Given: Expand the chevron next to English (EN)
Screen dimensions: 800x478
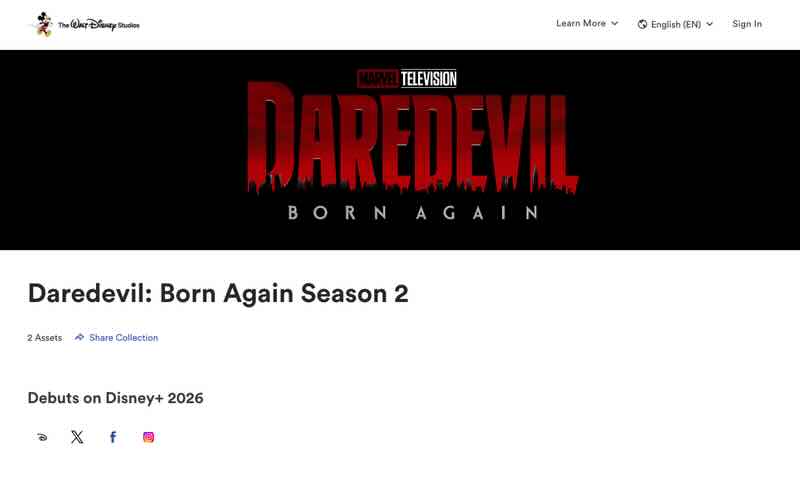Looking at the screenshot, I should pos(709,24).
